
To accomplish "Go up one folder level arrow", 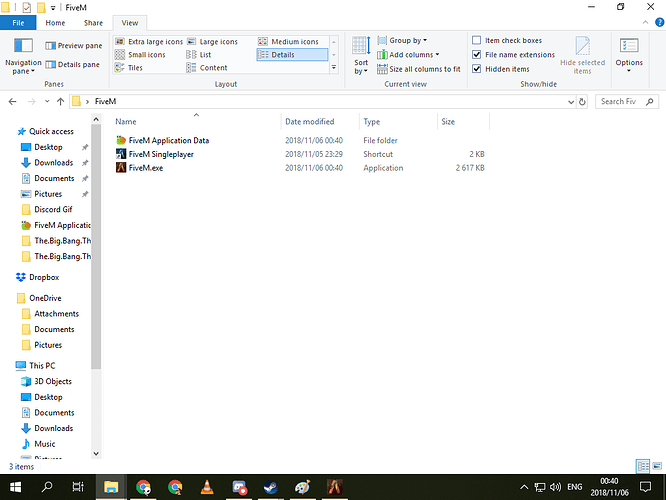I will pyautogui.click(x=60, y=102).
